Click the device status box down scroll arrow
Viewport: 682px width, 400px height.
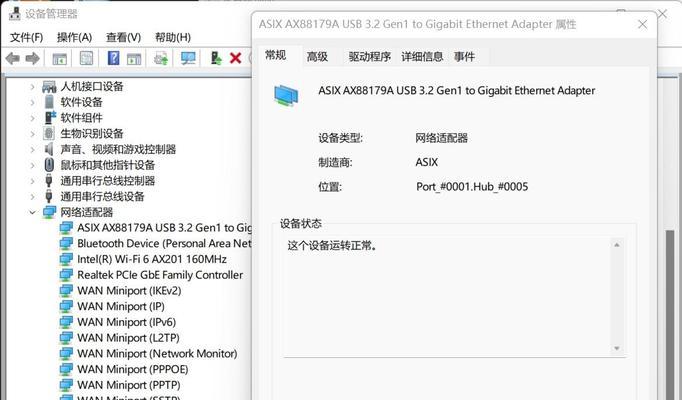click(617, 348)
